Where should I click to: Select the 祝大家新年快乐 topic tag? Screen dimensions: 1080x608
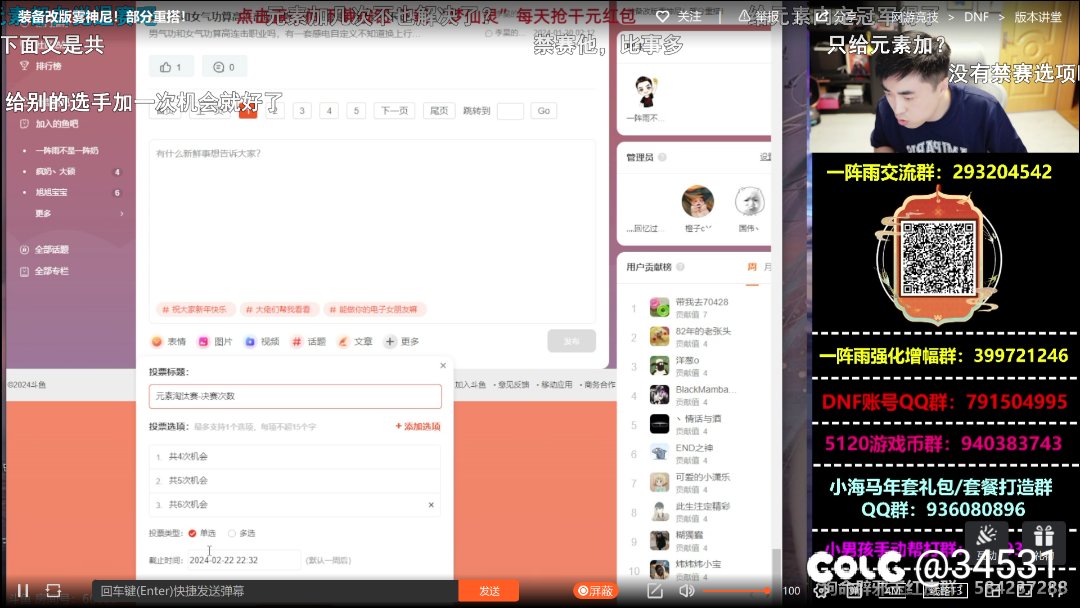click(x=195, y=310)
